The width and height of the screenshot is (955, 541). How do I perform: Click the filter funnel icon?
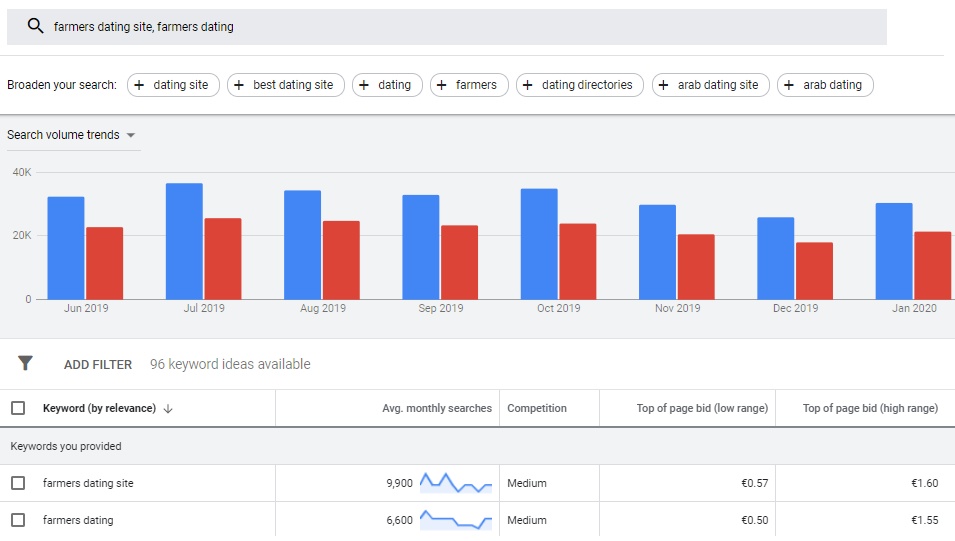[26, 364]
